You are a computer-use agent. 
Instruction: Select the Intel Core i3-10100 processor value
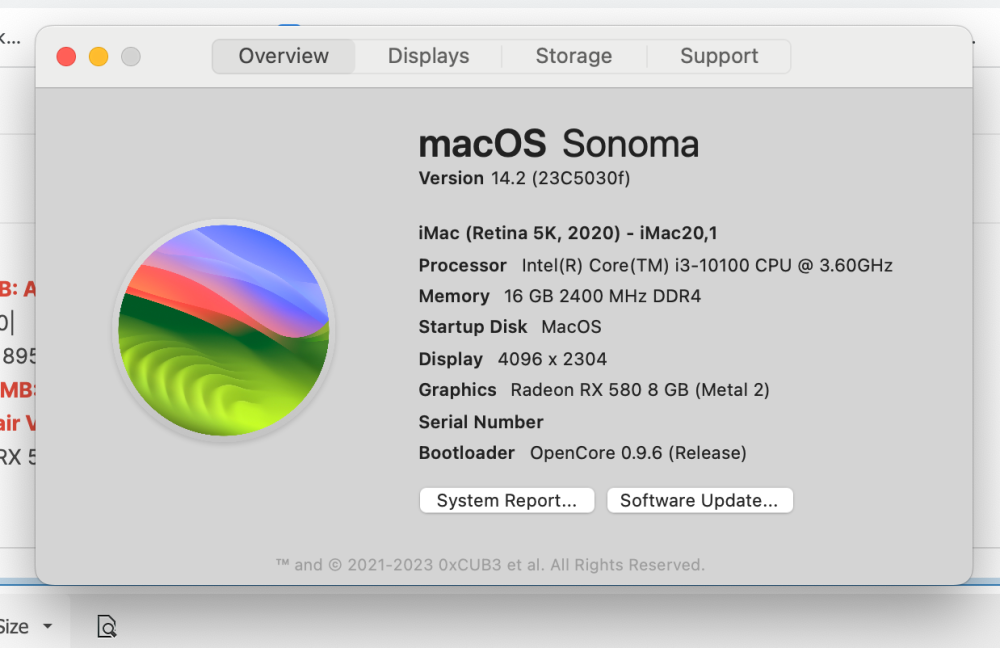[x=707, y=265]
